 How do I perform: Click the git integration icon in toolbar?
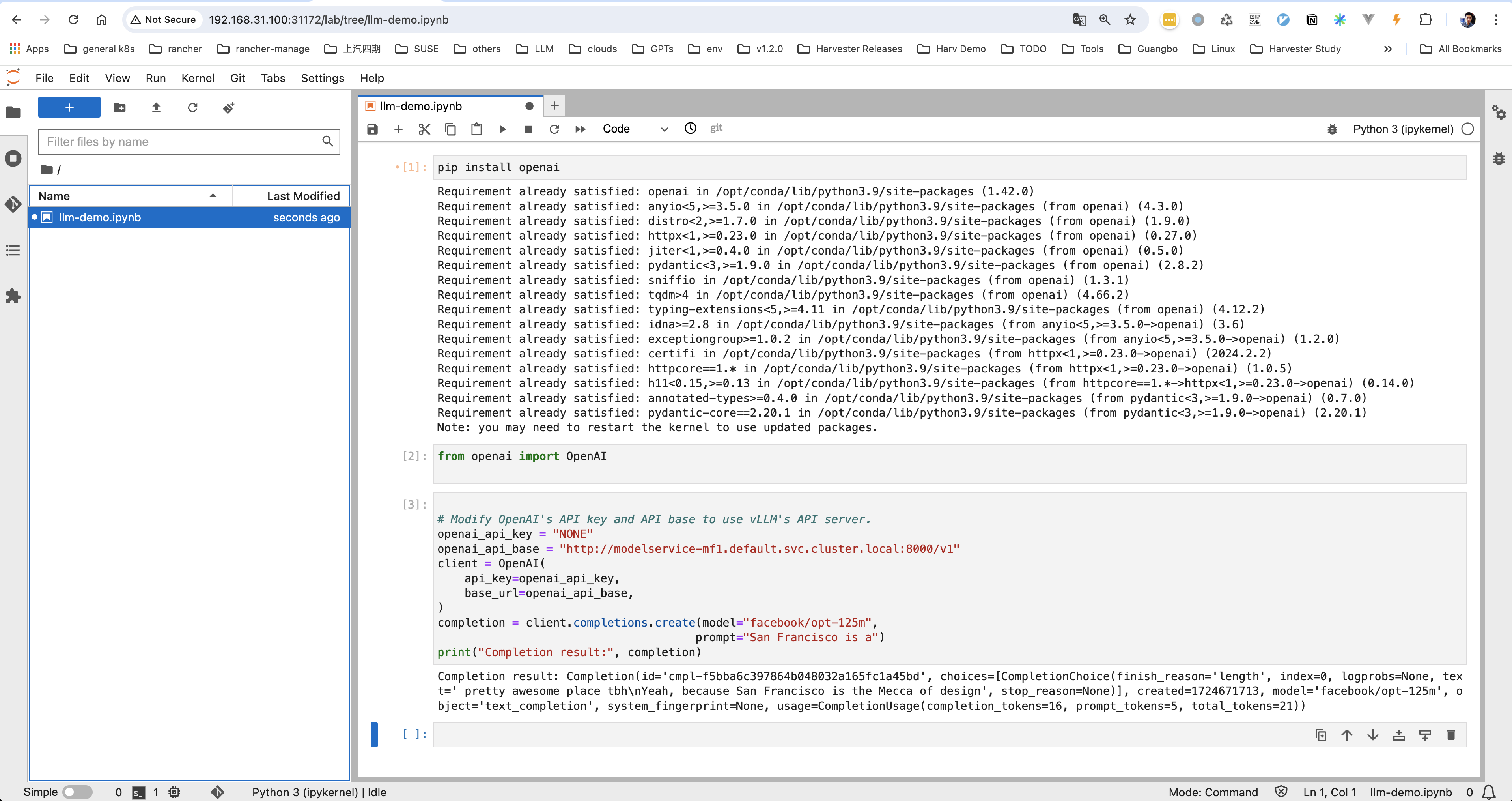click(x=717, y=128)
